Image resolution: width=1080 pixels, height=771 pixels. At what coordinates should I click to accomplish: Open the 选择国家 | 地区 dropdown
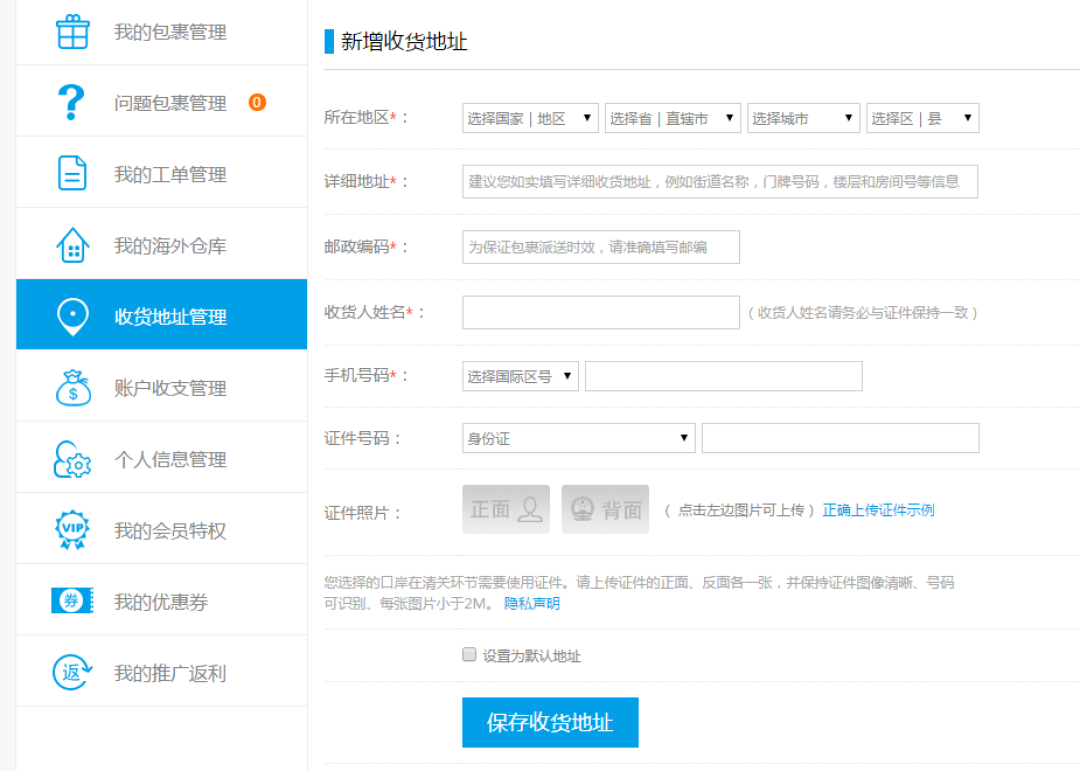point(530,118)
